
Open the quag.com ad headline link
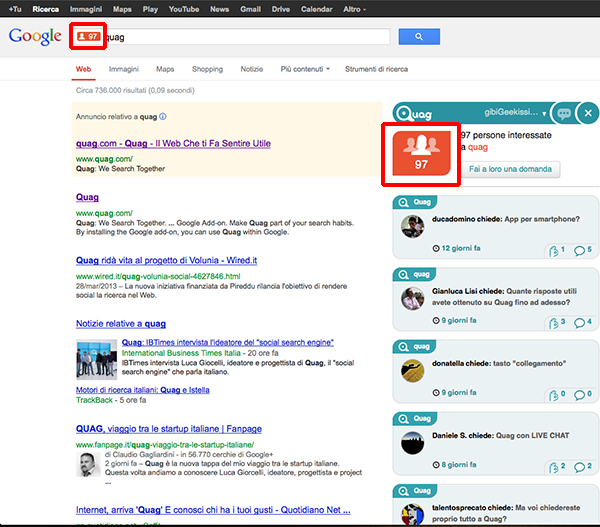(173, 144)
